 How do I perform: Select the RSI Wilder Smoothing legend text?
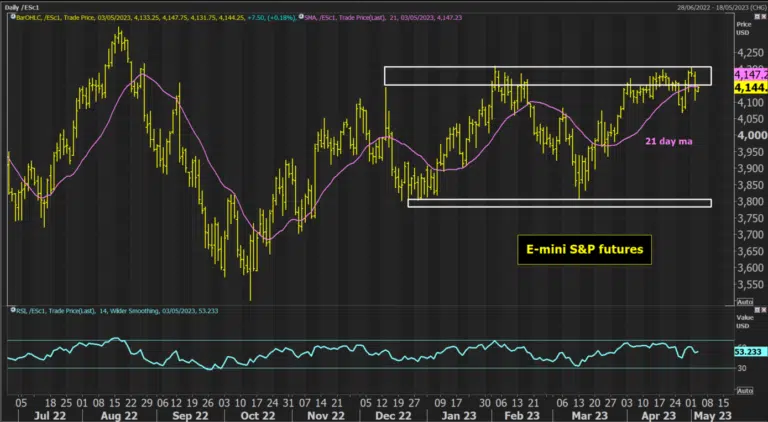(118, 311)
